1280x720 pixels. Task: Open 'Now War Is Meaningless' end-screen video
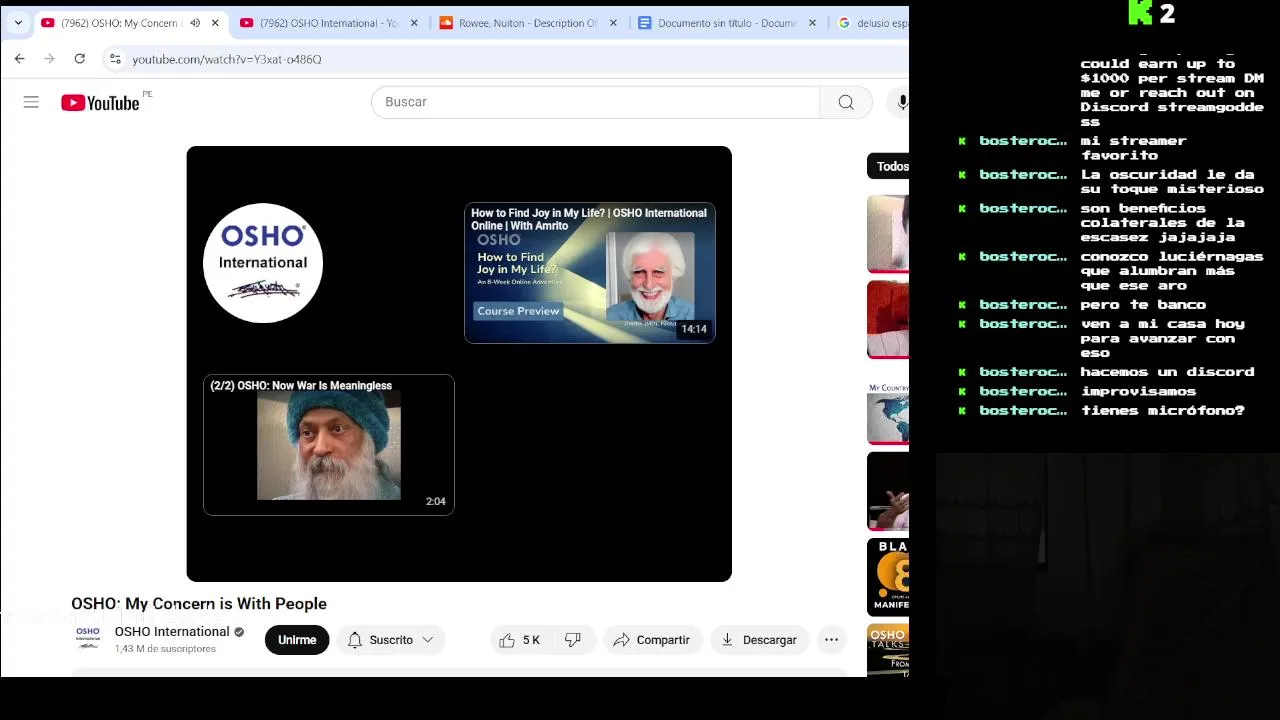coord(329,445)
